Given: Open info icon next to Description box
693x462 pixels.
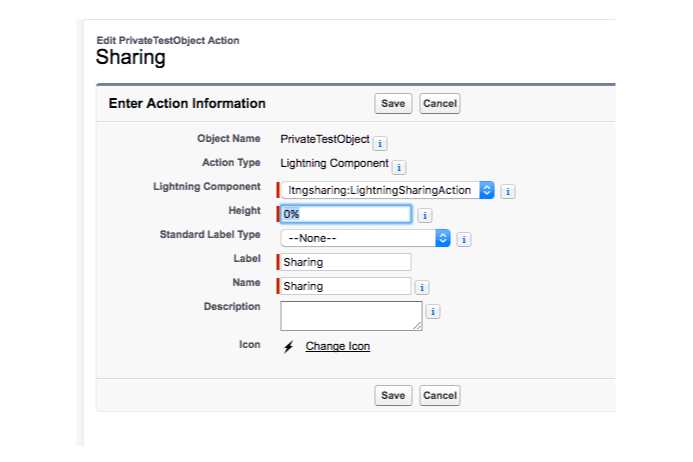Looking at the screenshot, I should (433, 312).
